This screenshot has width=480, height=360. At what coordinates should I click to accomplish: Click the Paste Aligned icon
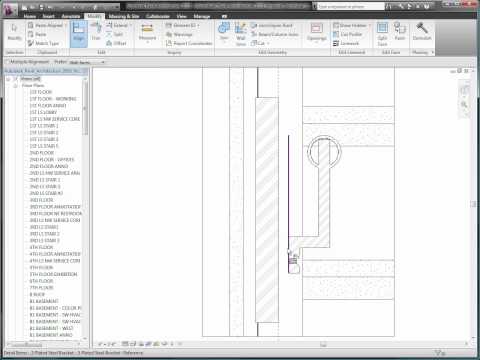pos(31,25)
